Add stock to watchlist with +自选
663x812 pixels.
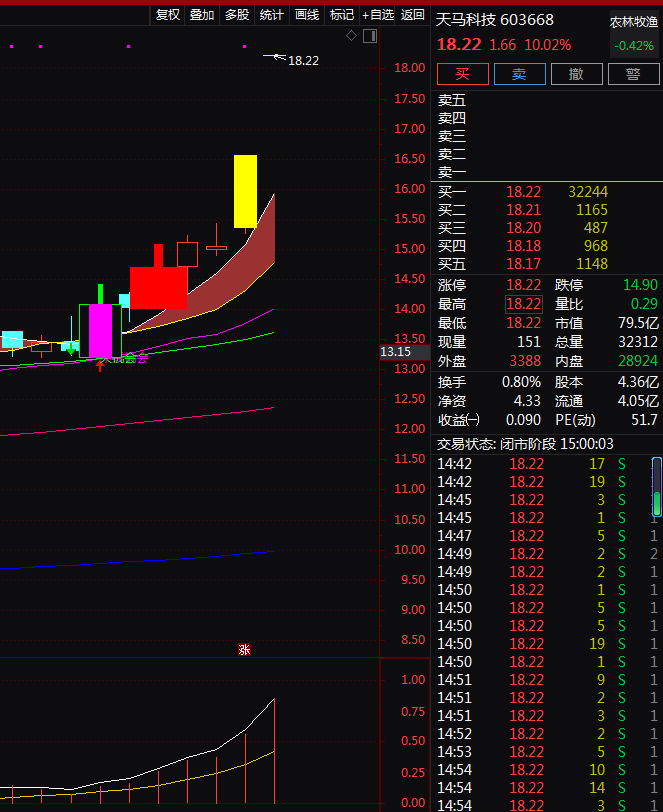coord(378,15)
